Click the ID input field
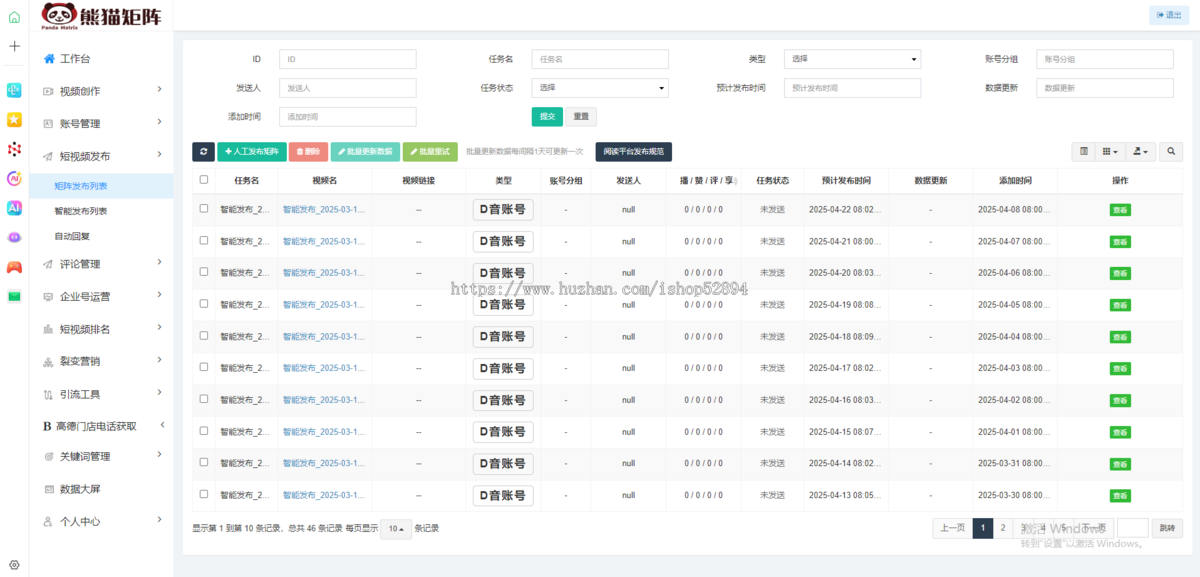 [348, 59]
